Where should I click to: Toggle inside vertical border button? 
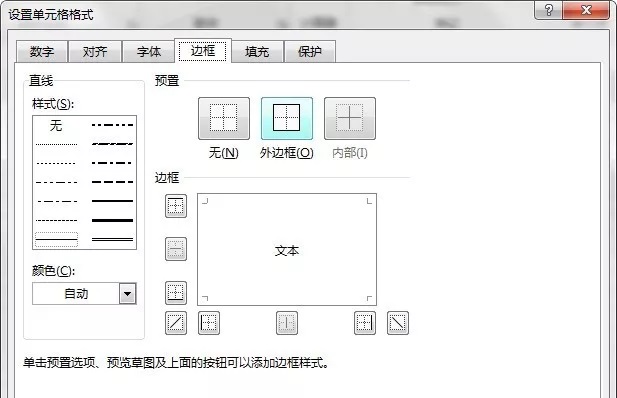287,323
